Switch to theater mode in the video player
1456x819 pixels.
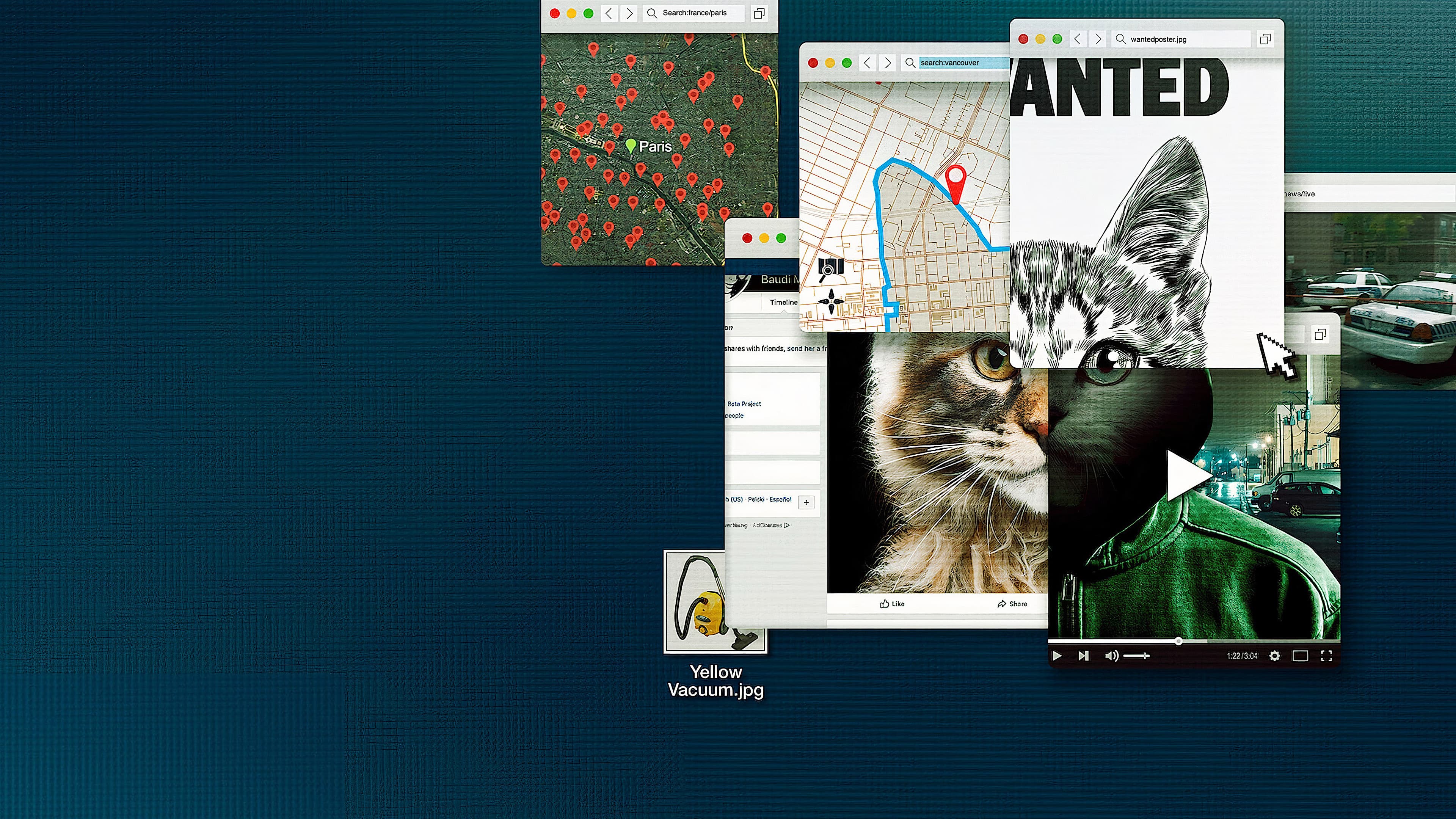click(x=1301, y=656)
